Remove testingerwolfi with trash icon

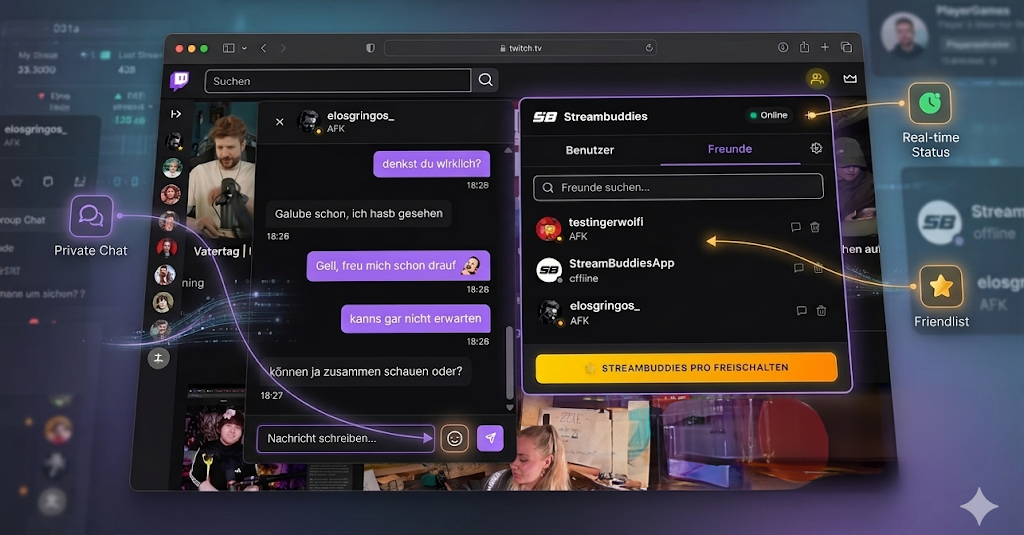pos(815,227)
